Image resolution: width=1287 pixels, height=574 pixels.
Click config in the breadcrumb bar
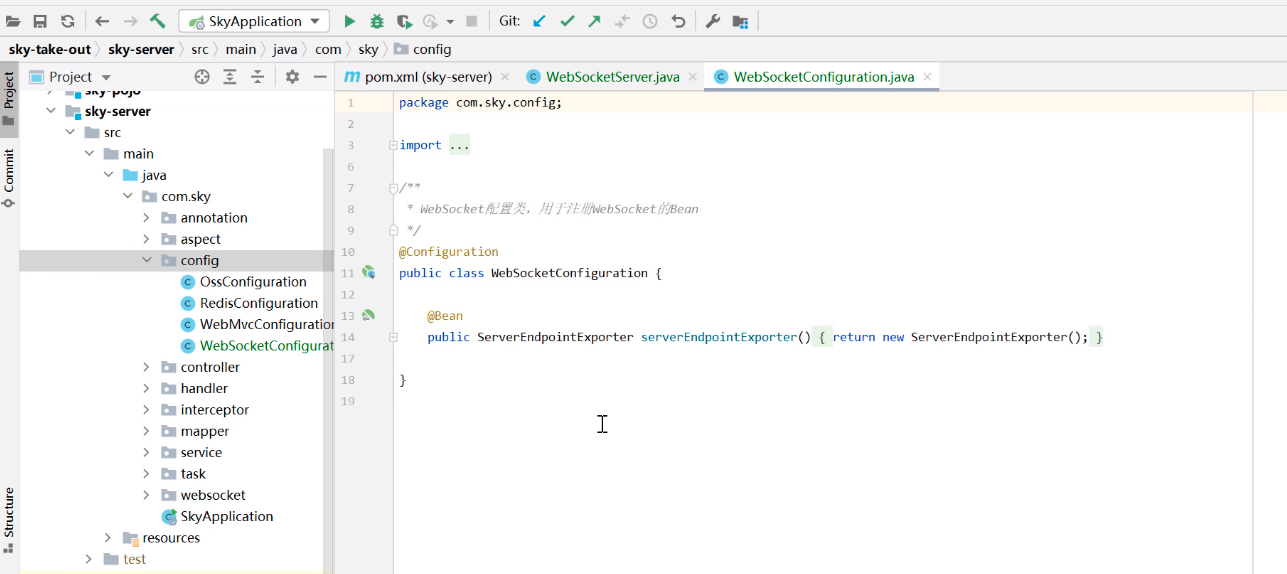coord(423,49)
